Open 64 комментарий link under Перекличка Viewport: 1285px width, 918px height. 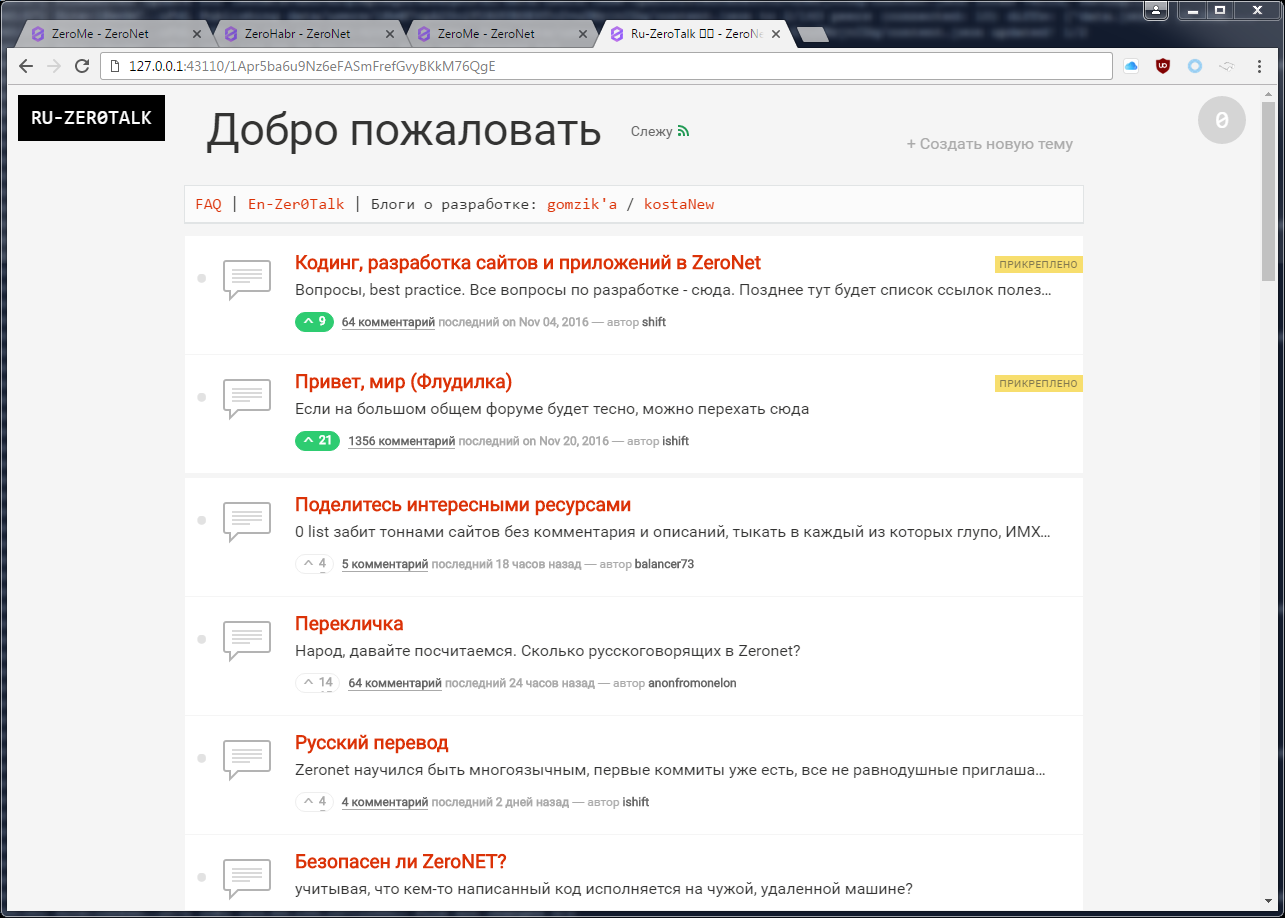tap(395, 683)
